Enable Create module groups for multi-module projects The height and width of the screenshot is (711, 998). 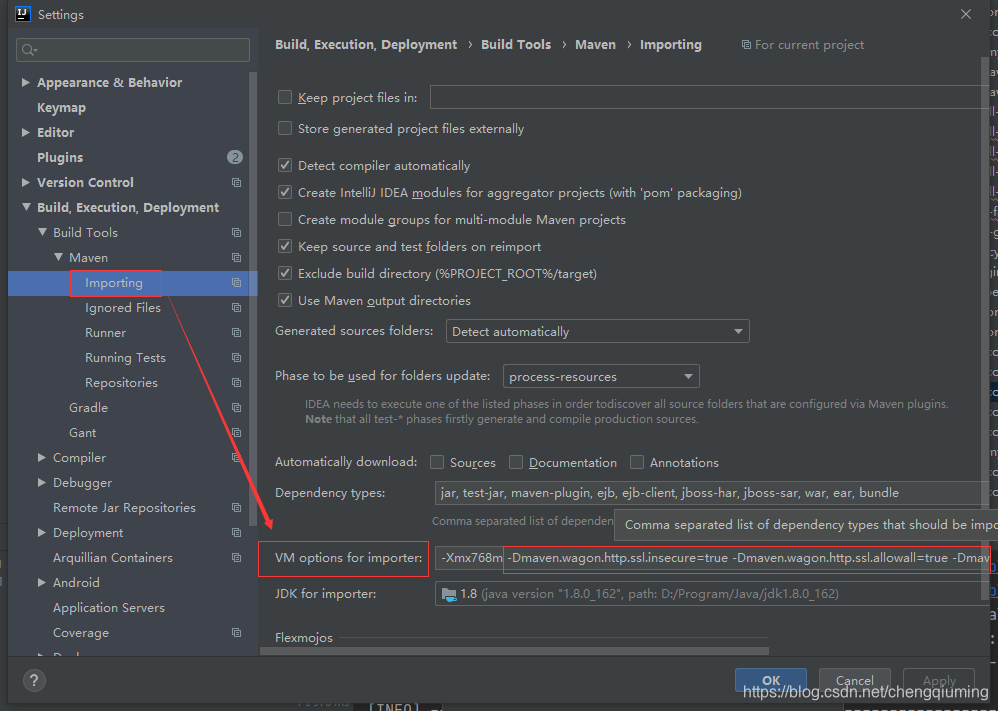[285, 220]
